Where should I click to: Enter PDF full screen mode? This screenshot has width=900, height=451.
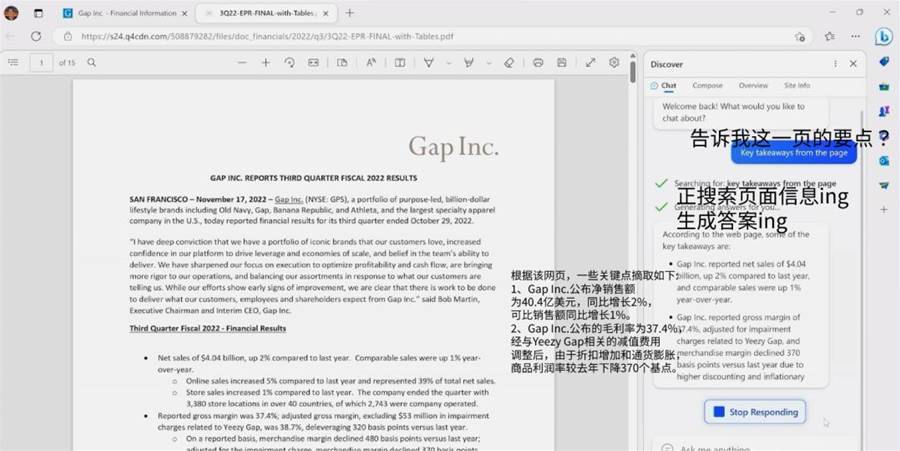(x=590, y=63)
